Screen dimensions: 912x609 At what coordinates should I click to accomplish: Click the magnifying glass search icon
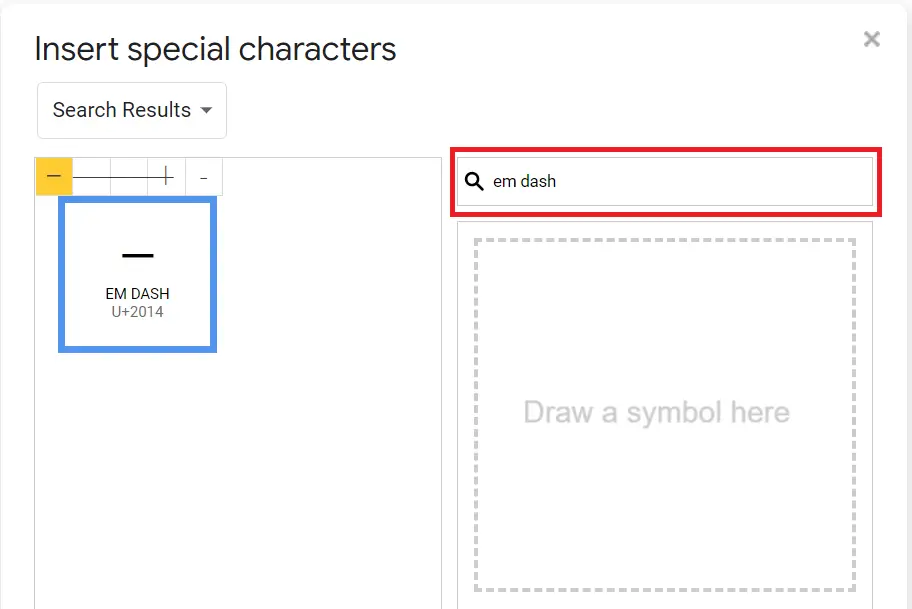[x=474, y=181]
